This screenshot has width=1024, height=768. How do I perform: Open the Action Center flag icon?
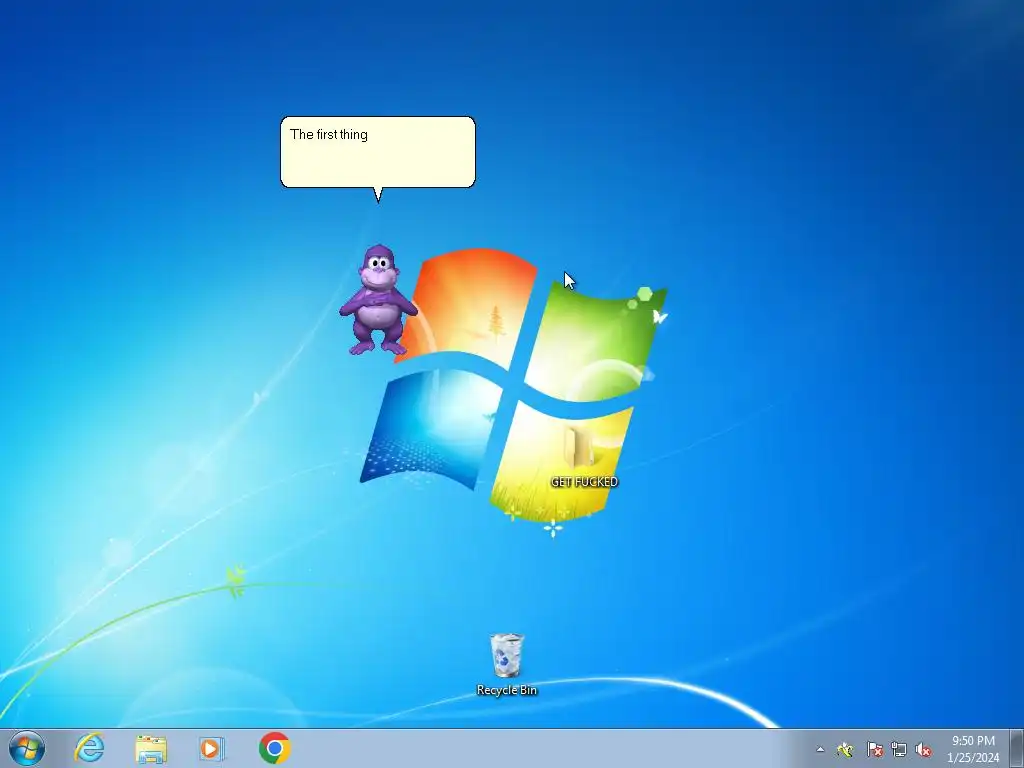[x=874, y=750]
